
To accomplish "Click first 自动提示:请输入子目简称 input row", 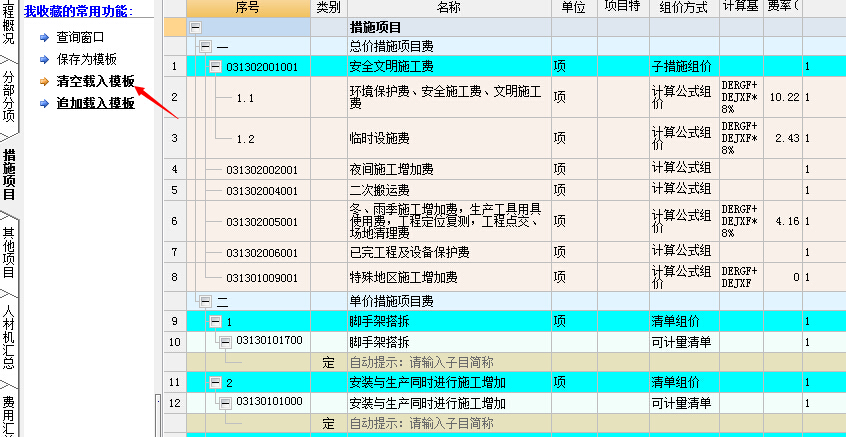I will coord(449,363).
